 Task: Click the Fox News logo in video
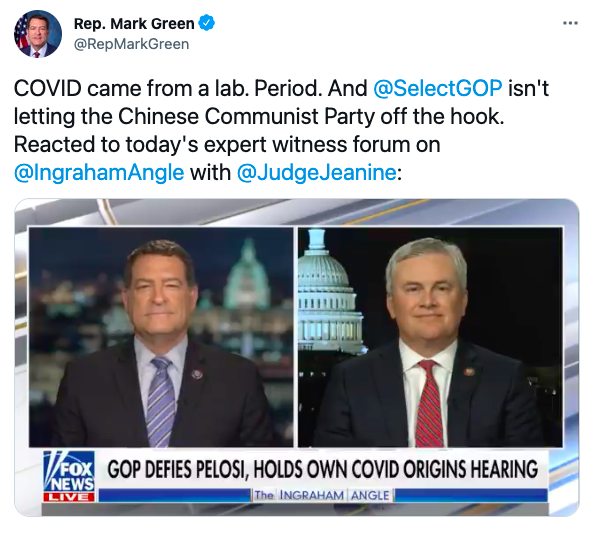[69, 472]
